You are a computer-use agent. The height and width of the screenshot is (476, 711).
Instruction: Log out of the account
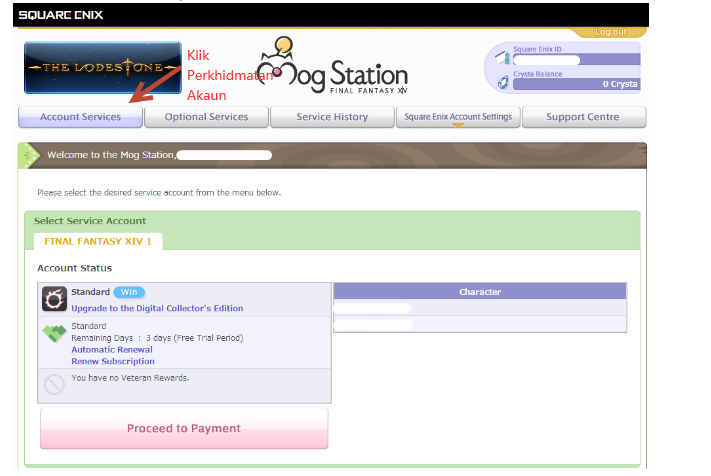pyautogui.click(x=610, y=32)
